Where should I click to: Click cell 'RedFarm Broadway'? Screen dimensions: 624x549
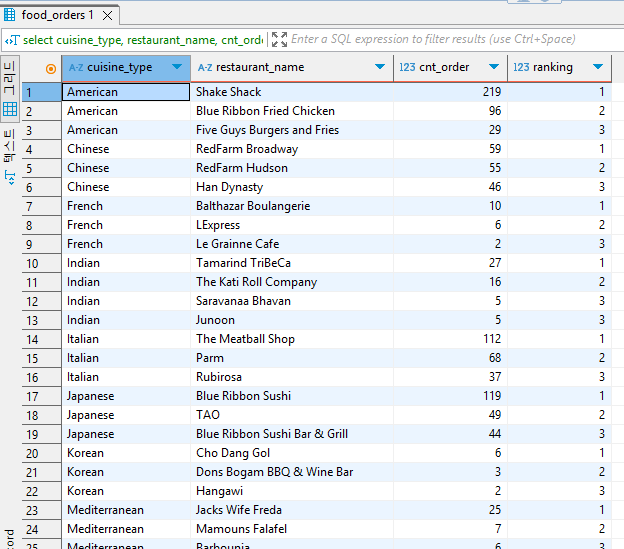point(292,149)
